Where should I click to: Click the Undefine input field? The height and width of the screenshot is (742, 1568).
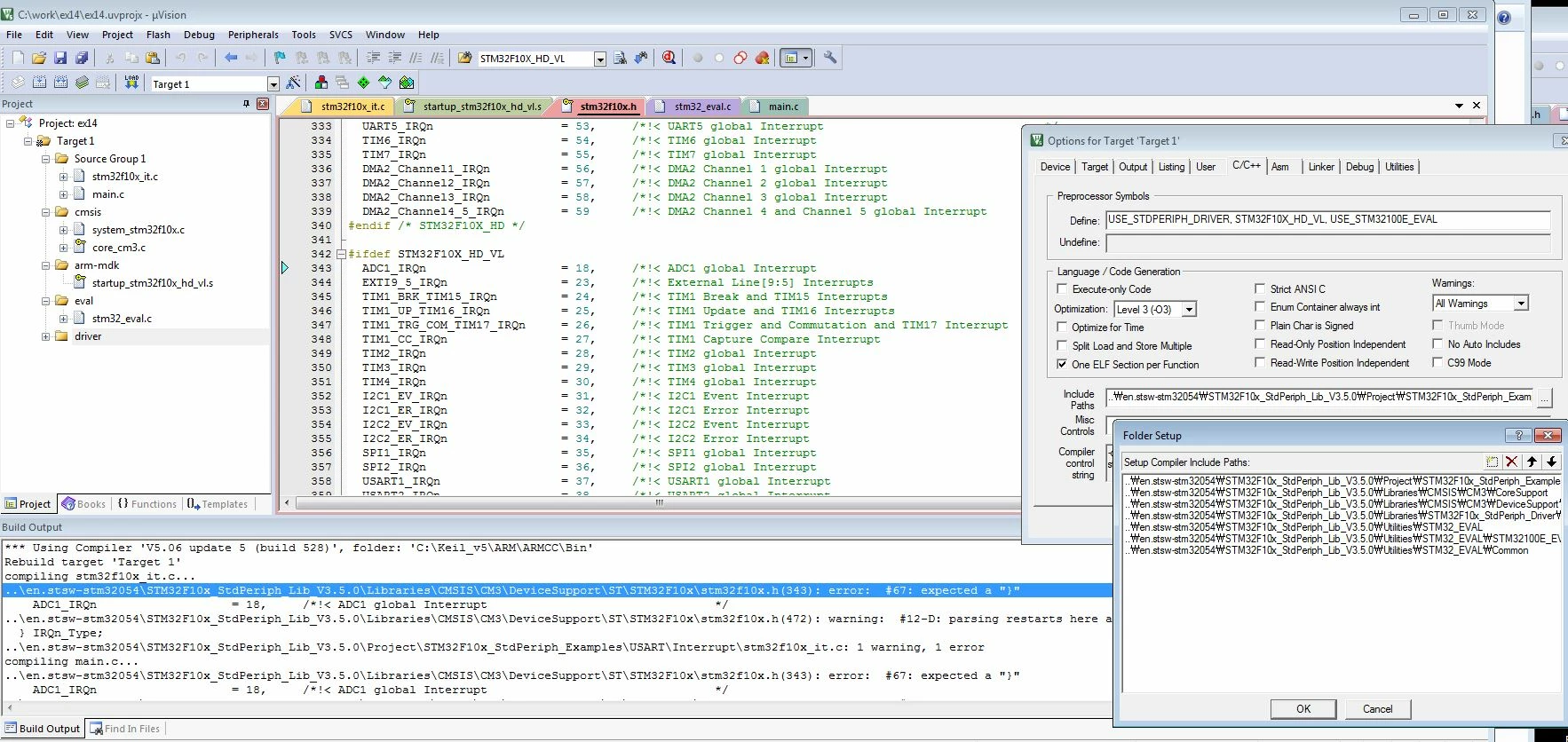(x=1327, y=242)
